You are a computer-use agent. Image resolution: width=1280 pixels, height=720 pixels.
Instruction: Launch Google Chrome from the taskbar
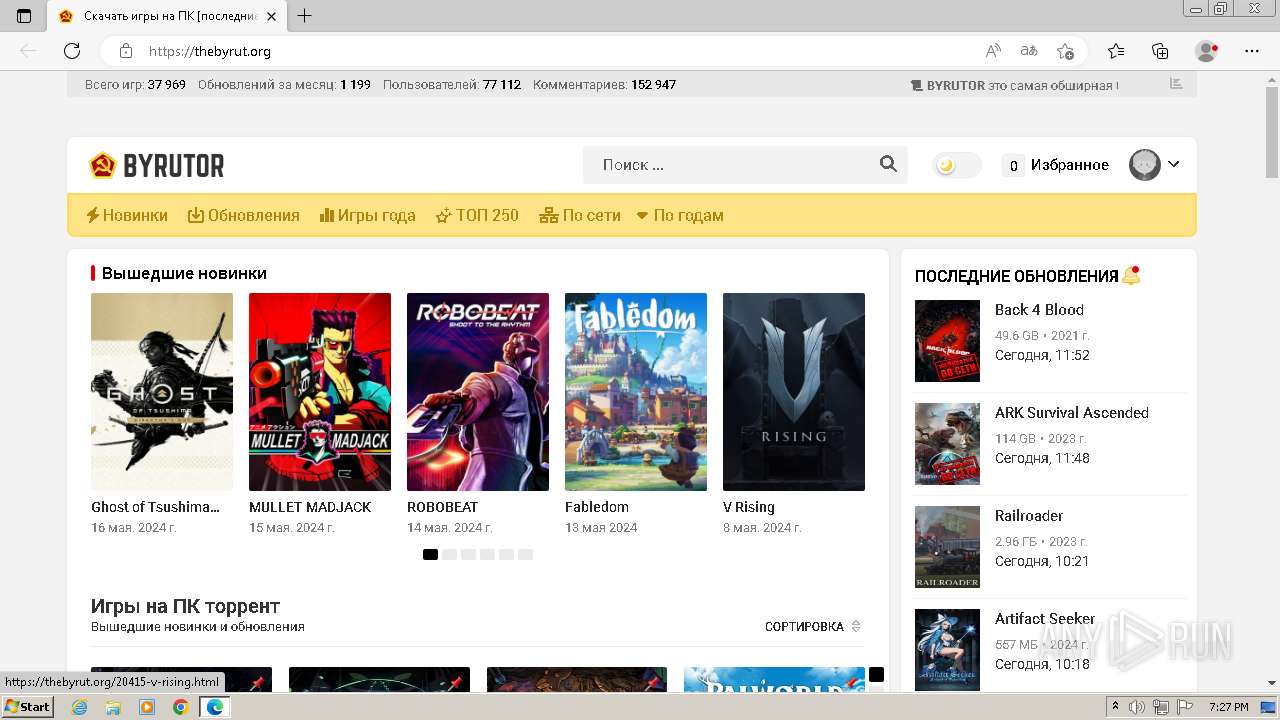tap(180, 707)
